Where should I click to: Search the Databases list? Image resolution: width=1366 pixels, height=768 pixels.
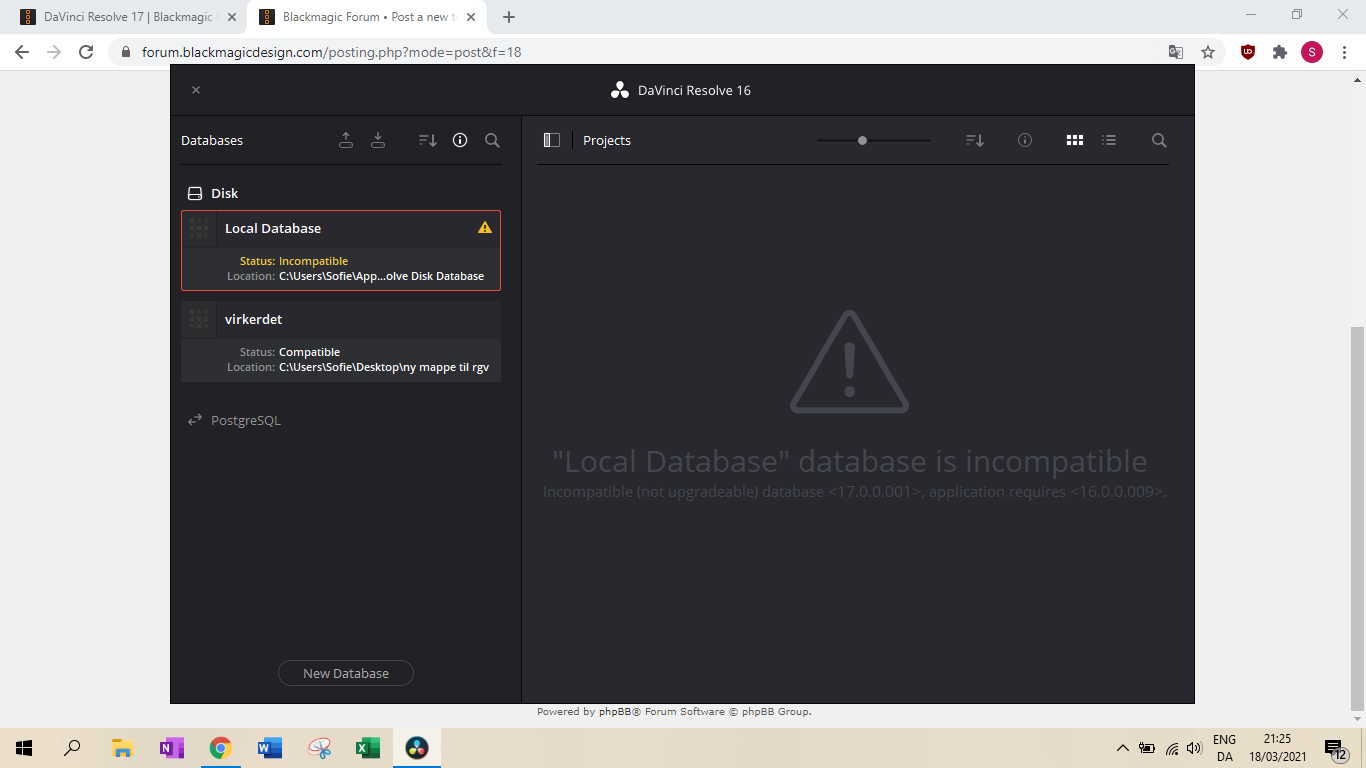(x=492, y=140)
